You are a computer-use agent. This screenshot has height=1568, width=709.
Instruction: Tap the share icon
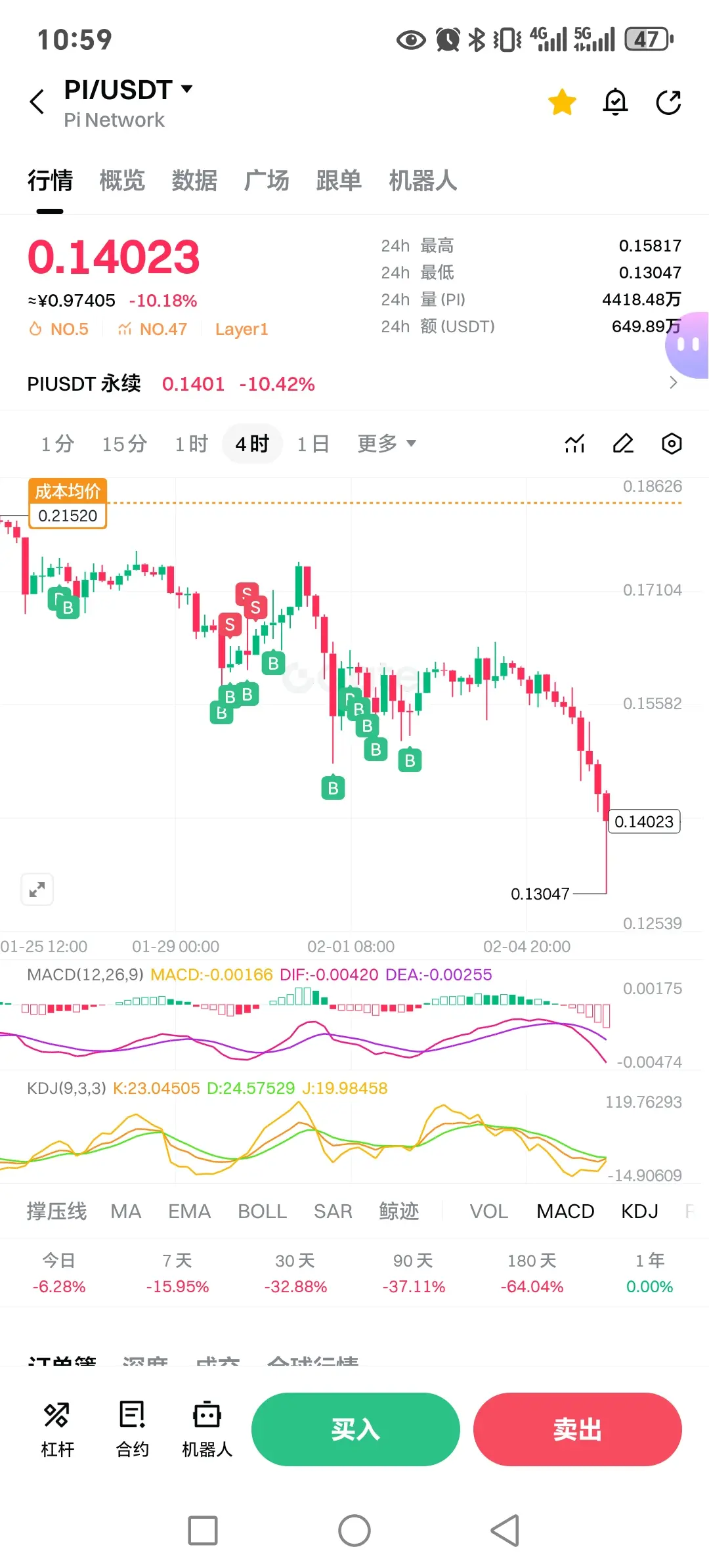pos(668,102)
